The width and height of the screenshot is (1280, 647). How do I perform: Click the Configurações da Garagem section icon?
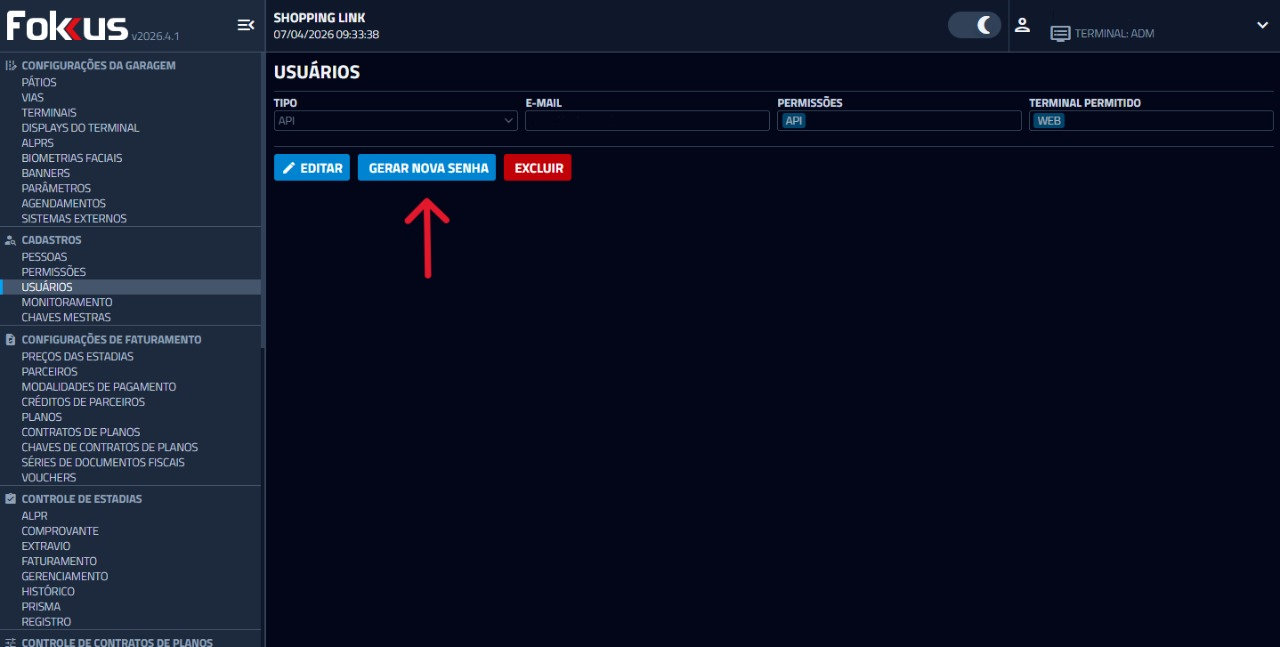11,65
